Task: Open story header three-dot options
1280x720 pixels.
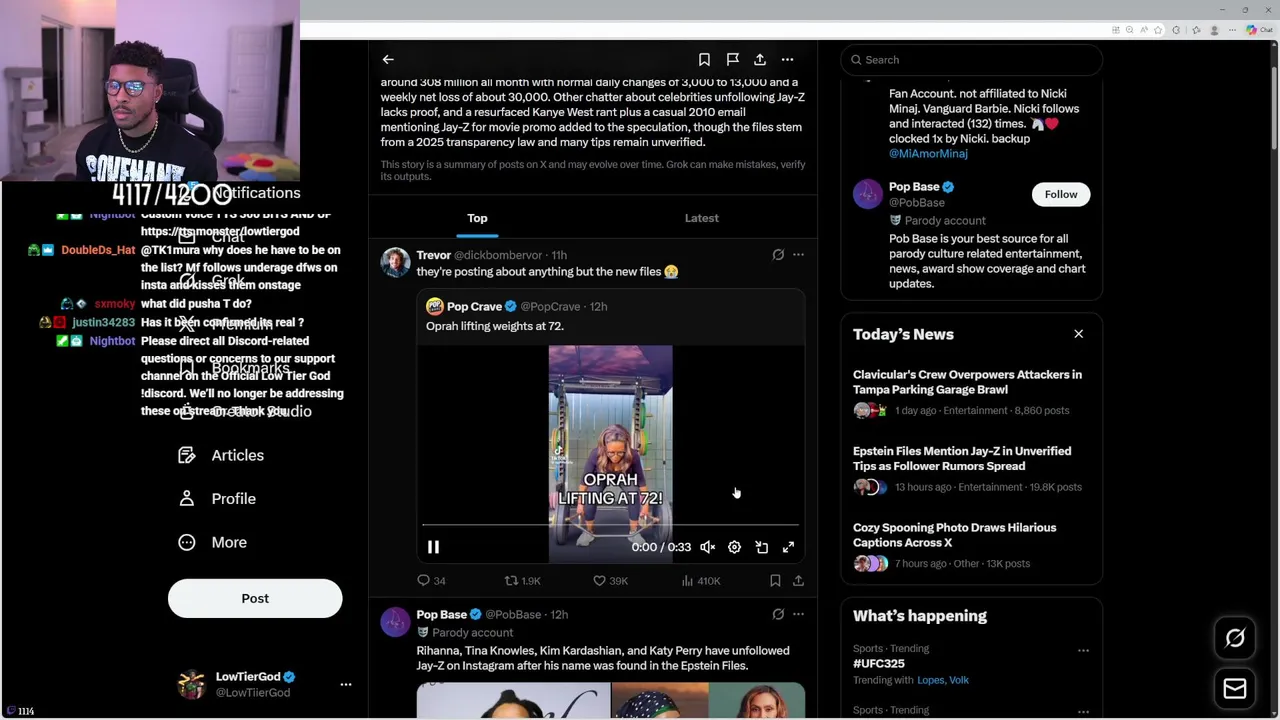Action: [x=787, y=60]
